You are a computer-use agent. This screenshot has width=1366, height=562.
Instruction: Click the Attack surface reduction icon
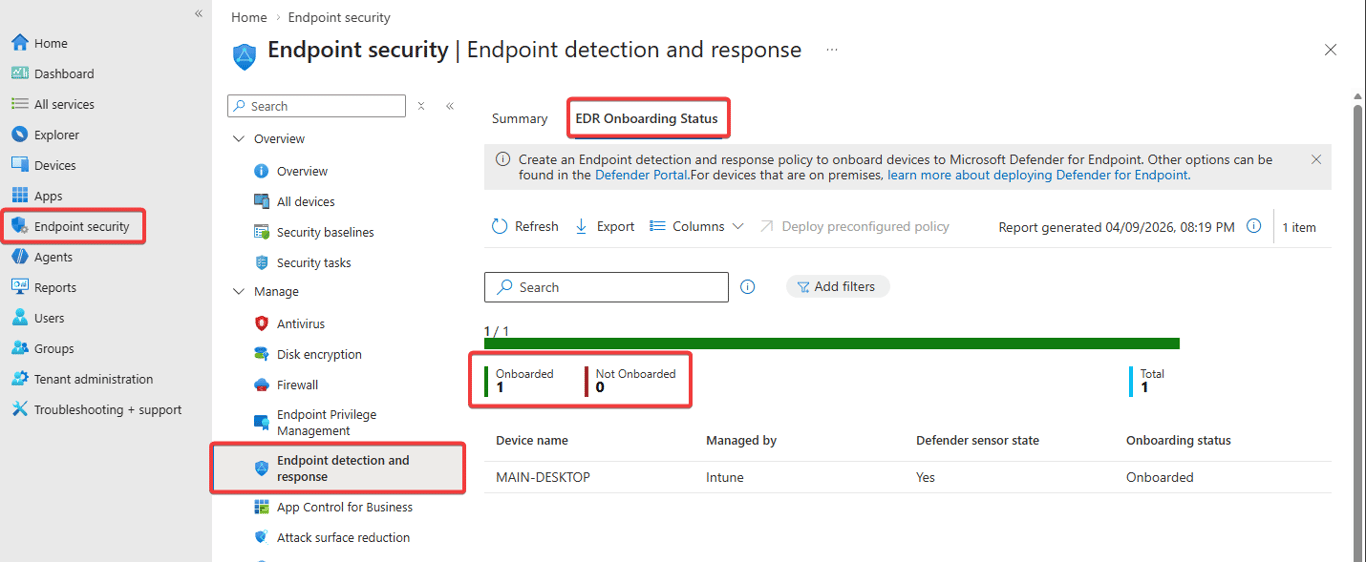click(261, 538)
